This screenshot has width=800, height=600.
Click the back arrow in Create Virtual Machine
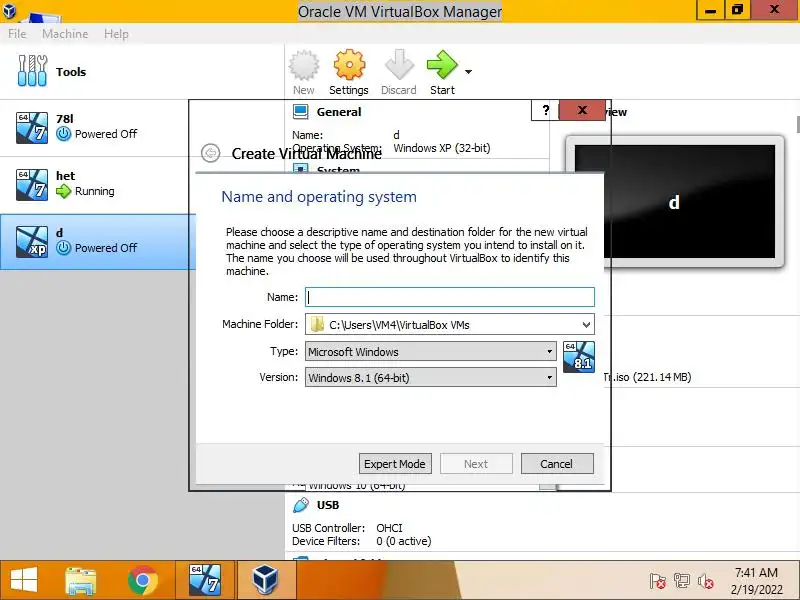click(210, 153)
